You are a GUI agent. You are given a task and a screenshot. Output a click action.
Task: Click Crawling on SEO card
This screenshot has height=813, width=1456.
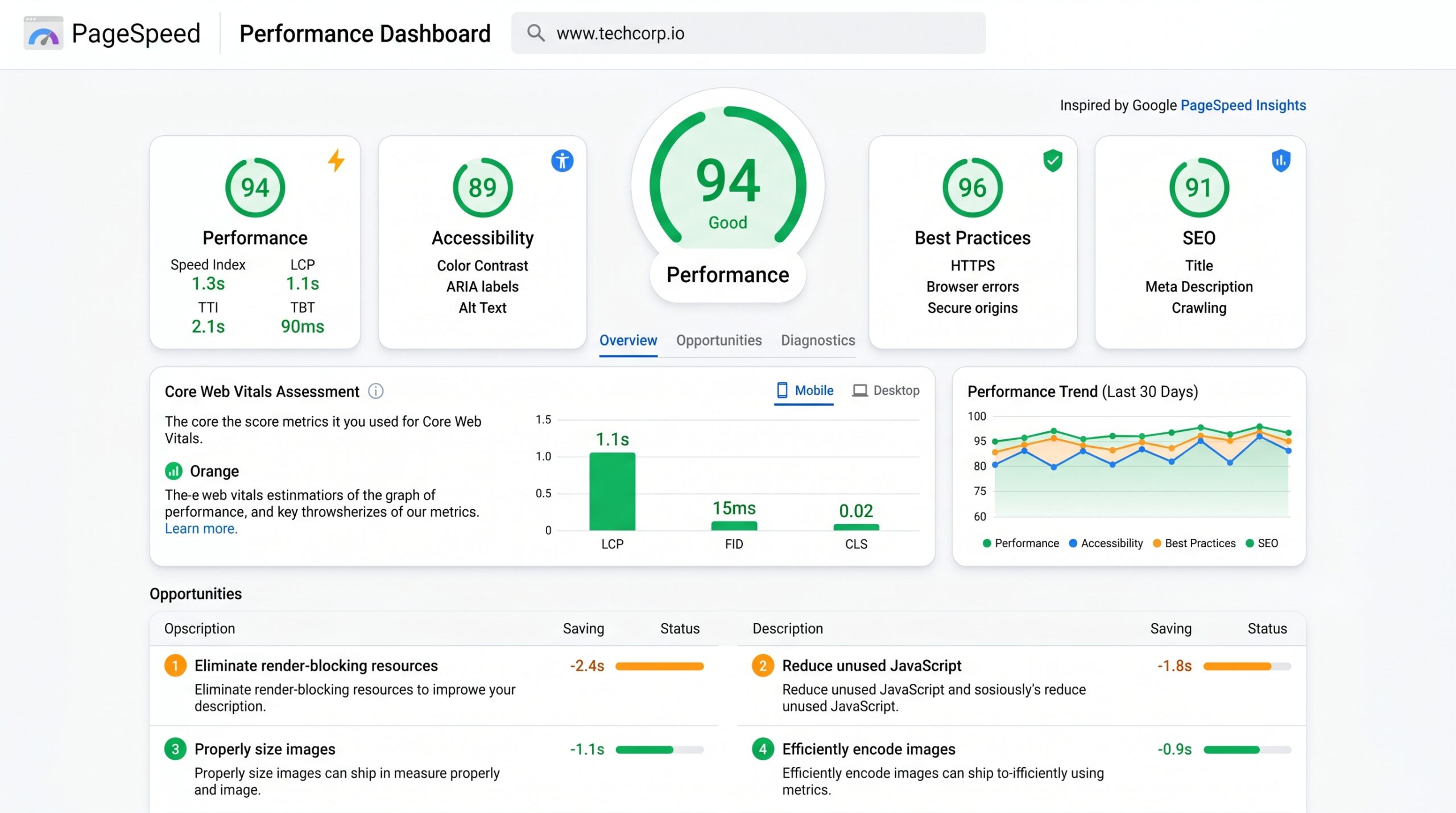(x=1199, y=308)
